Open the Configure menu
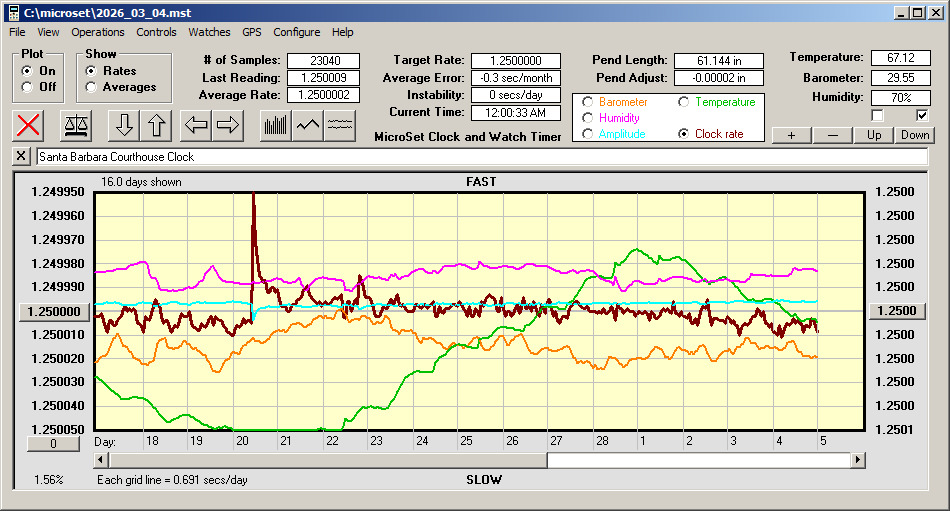950x511 pixels. point(297,32)
